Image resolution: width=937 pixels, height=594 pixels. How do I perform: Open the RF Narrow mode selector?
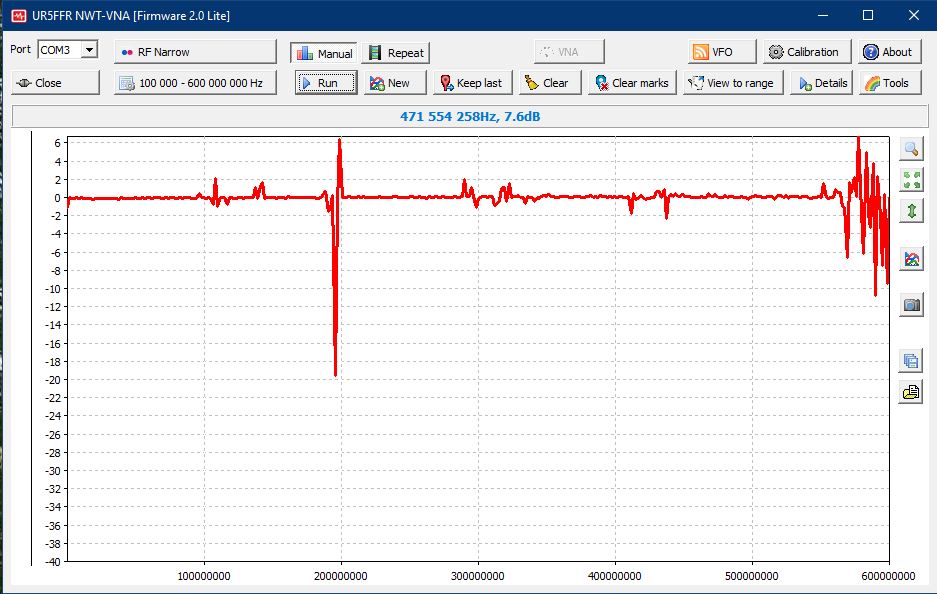195,52
